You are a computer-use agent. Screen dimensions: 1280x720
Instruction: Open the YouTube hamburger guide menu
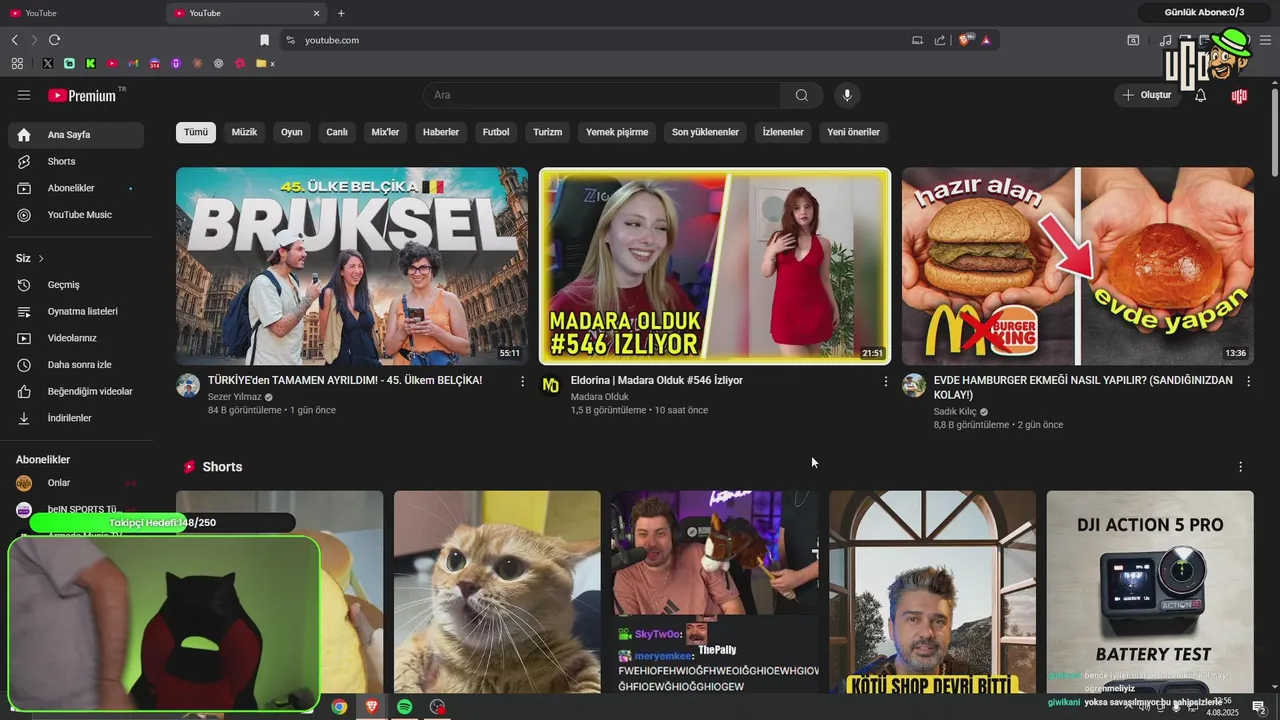pos(24,95)
